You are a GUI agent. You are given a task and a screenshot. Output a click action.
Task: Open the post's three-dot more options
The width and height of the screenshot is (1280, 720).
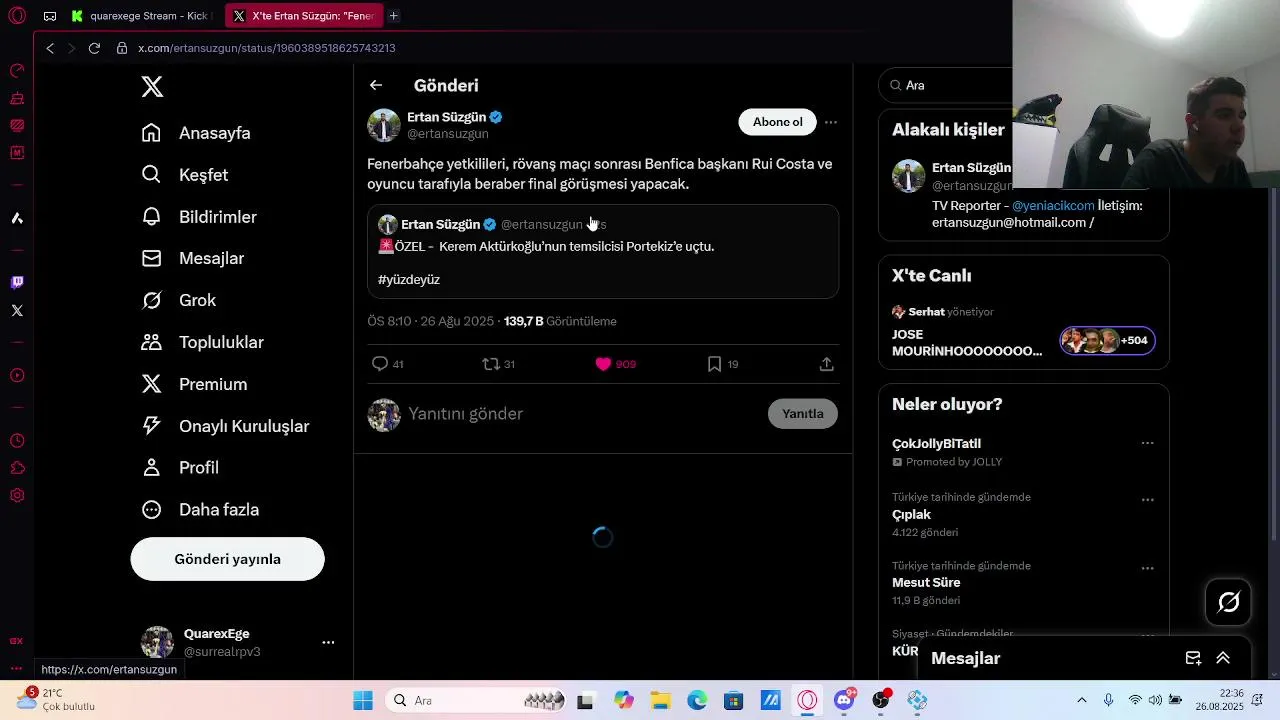[x=830, y=122]
